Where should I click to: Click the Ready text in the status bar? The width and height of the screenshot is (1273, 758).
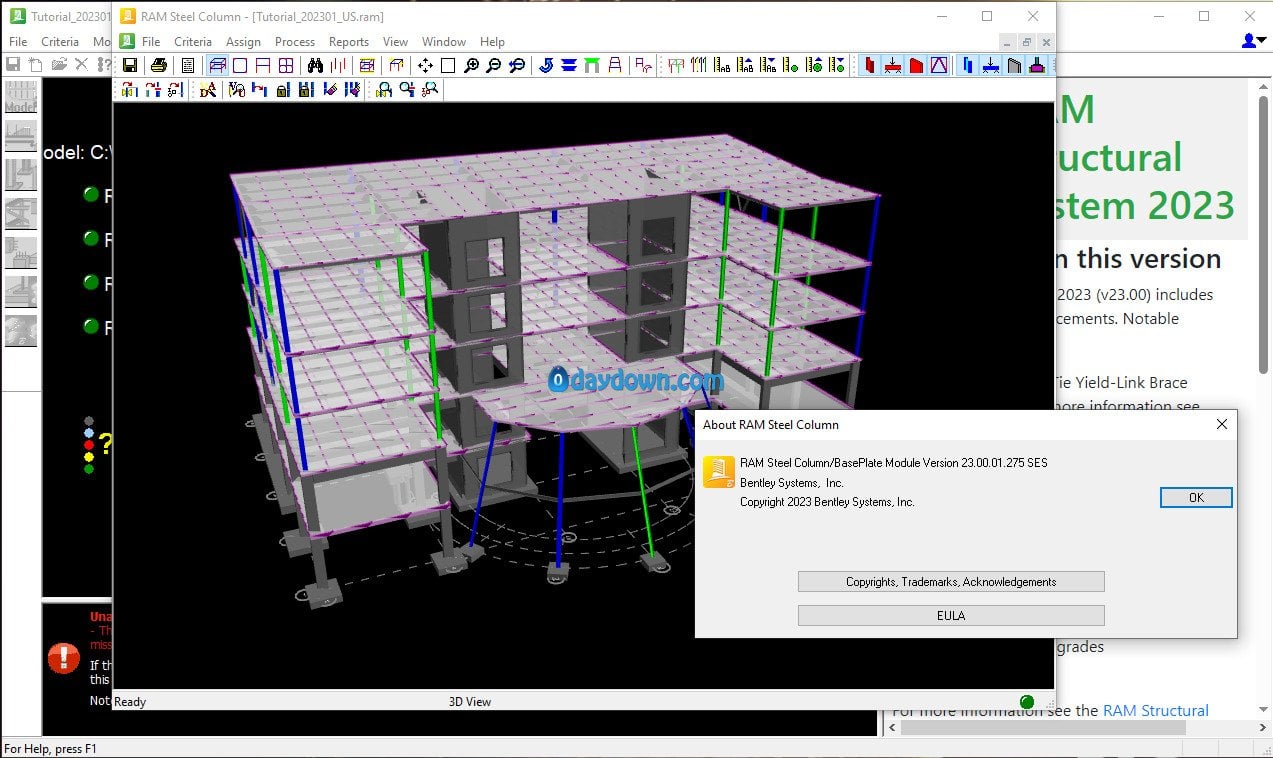[130, 702]
